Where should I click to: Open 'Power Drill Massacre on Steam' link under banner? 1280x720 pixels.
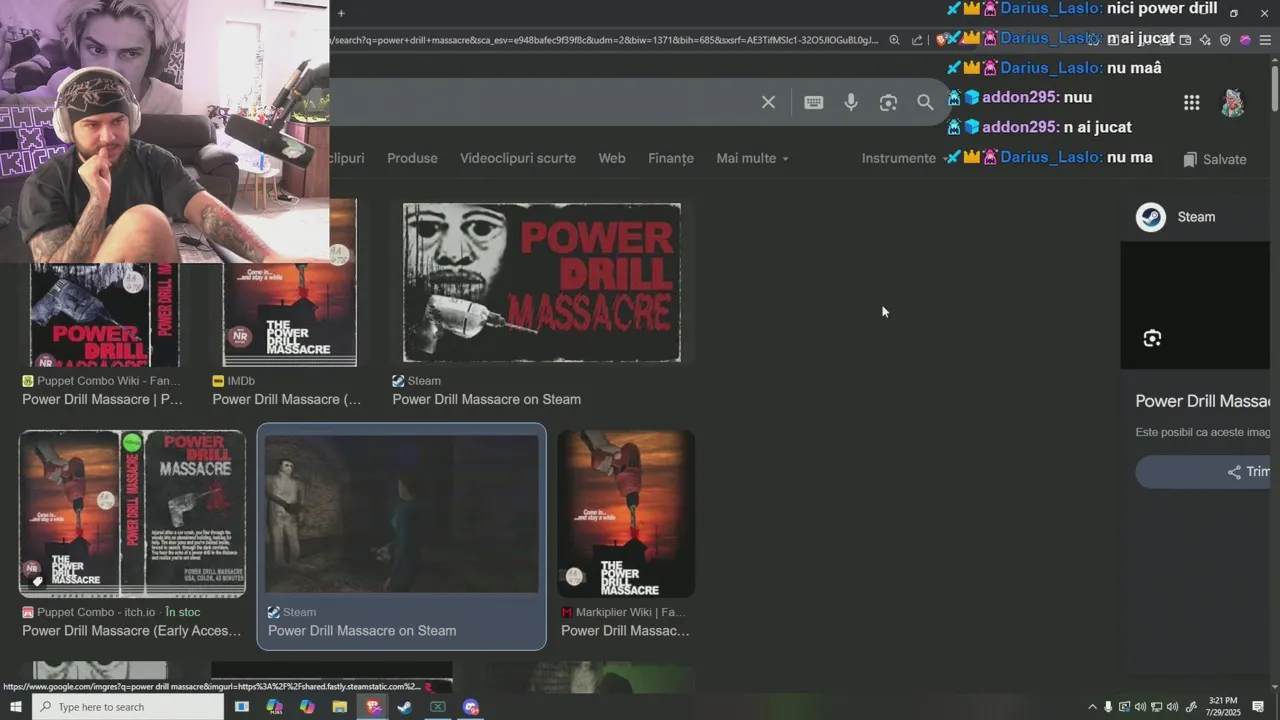pyautogui.click(x=486, y=399)
